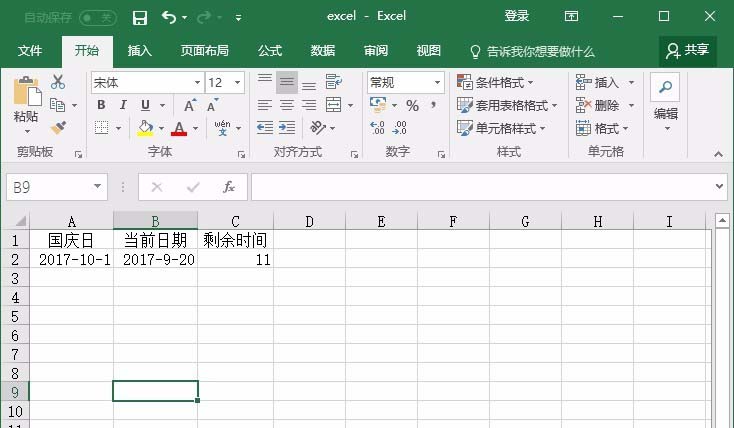Open the 公式 ribbon tab
Screen dimensions: 734x428
pos(270,51)
